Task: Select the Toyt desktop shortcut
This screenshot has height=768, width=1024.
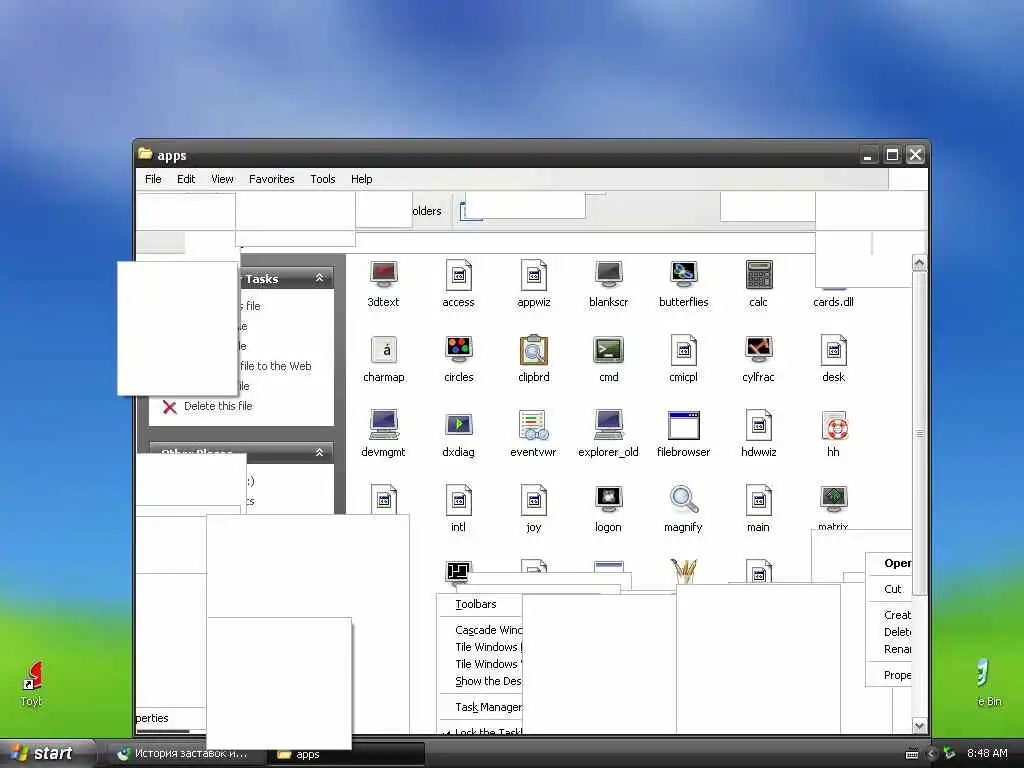Action: 31,684
